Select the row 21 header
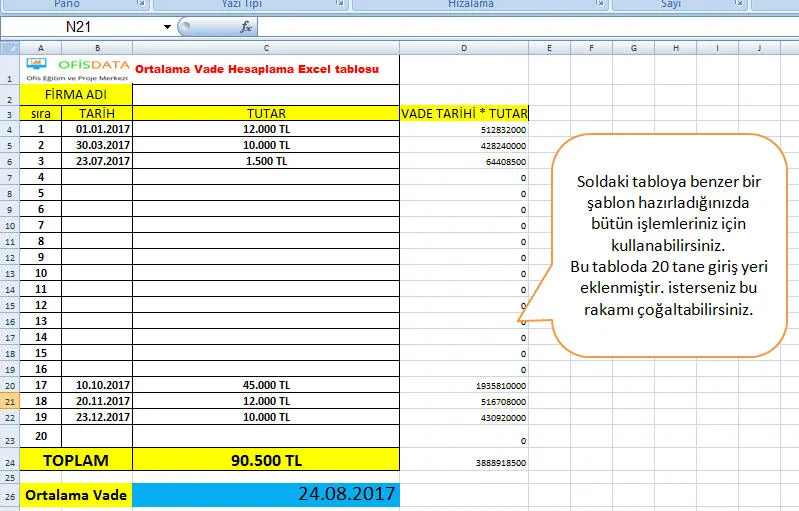Viewport: 799px width, 511px height. 10,401
